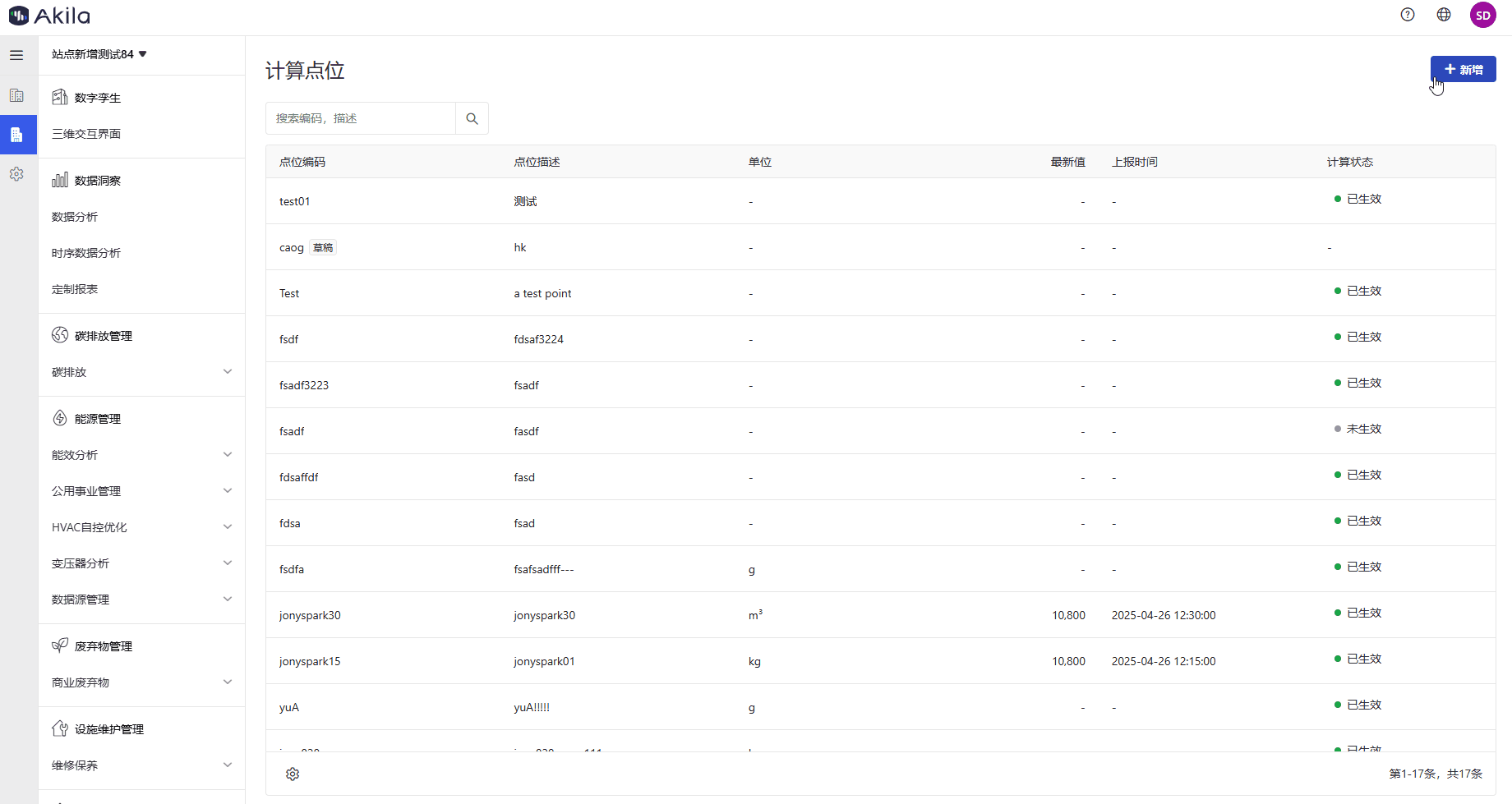Click the 碳排放管理 globe icon

pyautogui.click(x=60, y=335)
